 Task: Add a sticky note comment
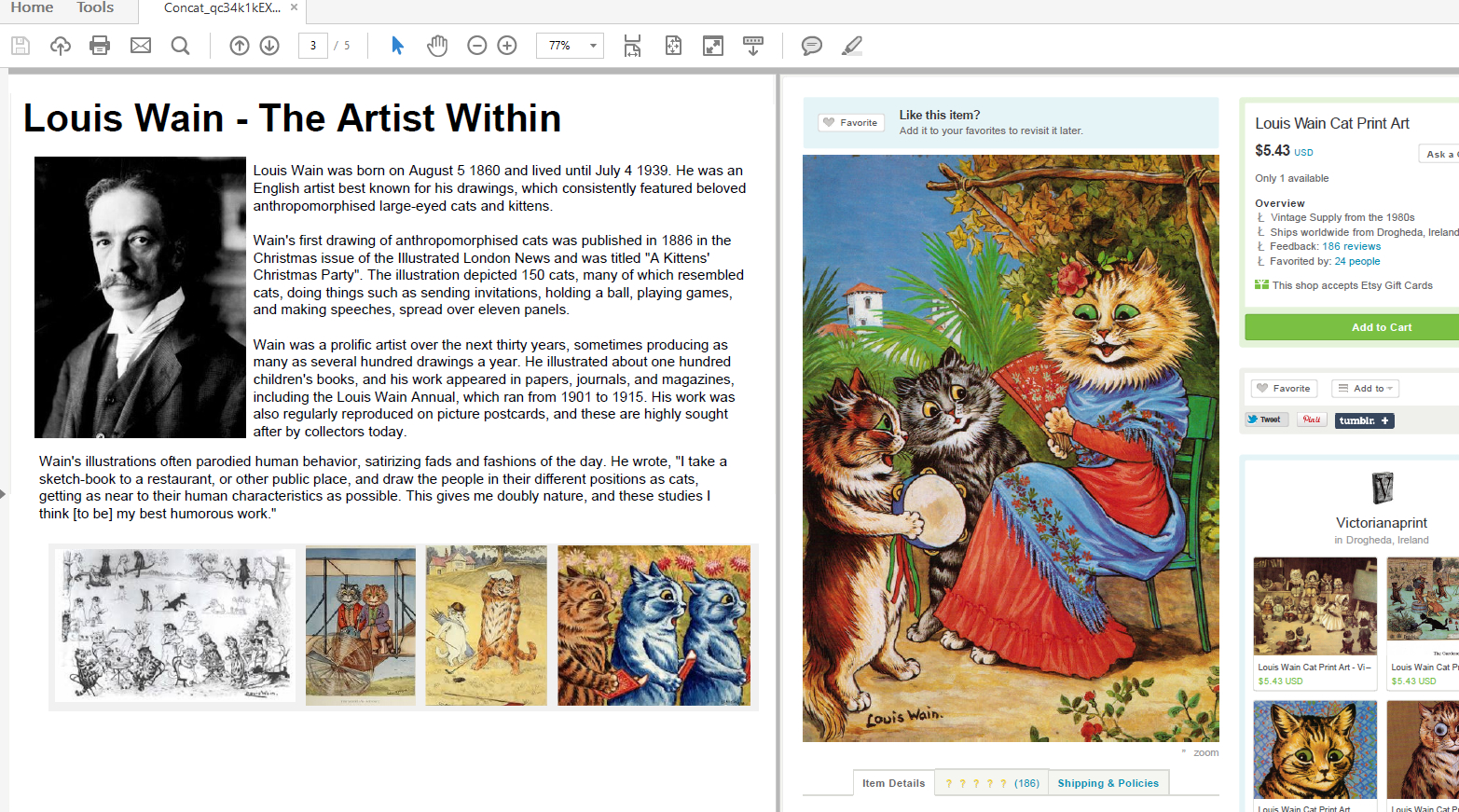[x=812, y=46]
